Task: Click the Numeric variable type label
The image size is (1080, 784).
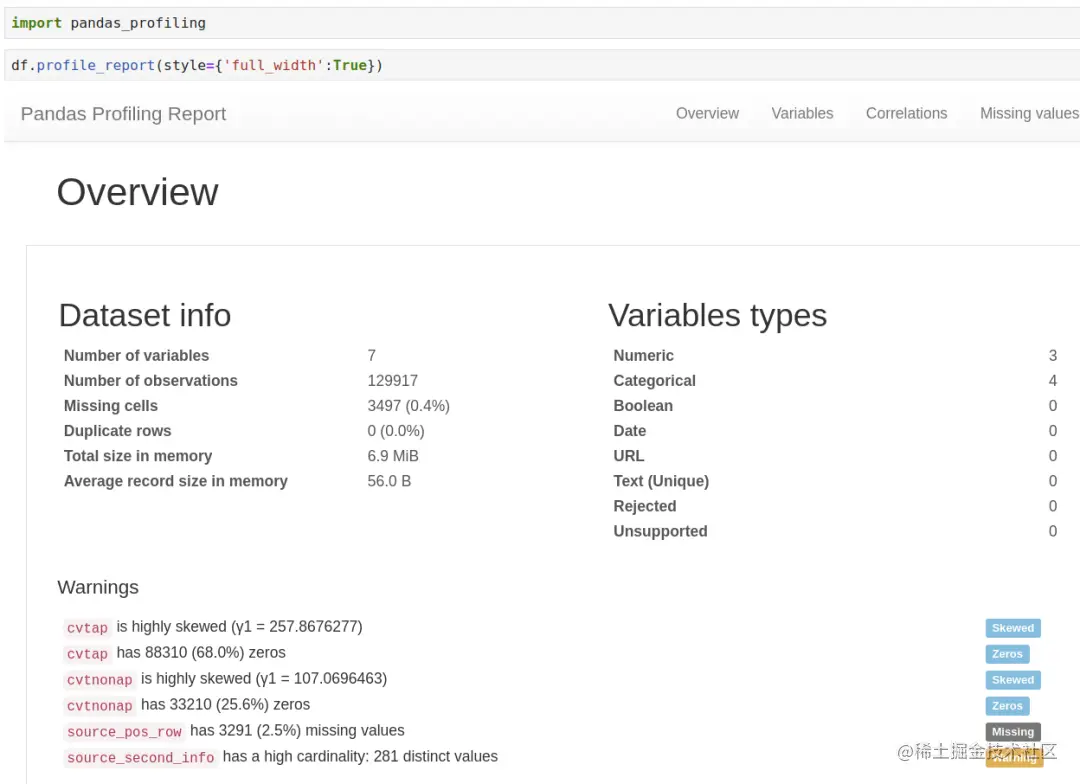Action: coord(643,355)
